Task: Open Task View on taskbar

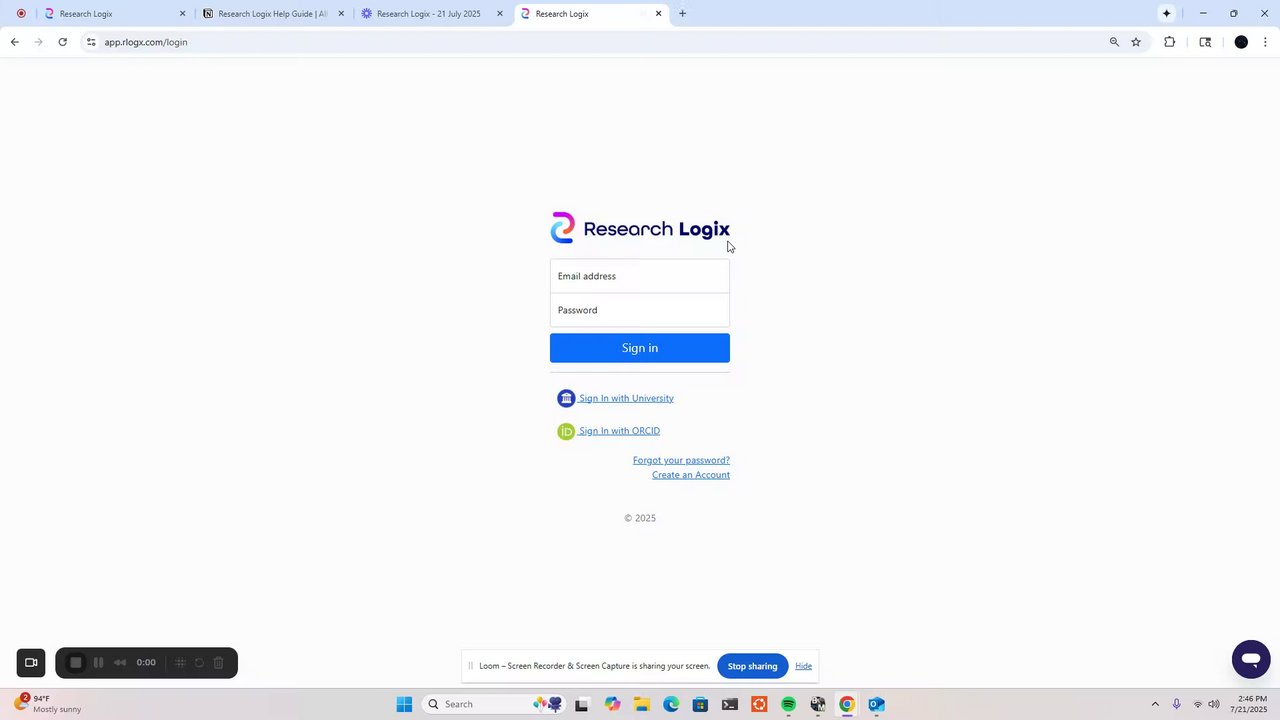Action: point(582,704)
